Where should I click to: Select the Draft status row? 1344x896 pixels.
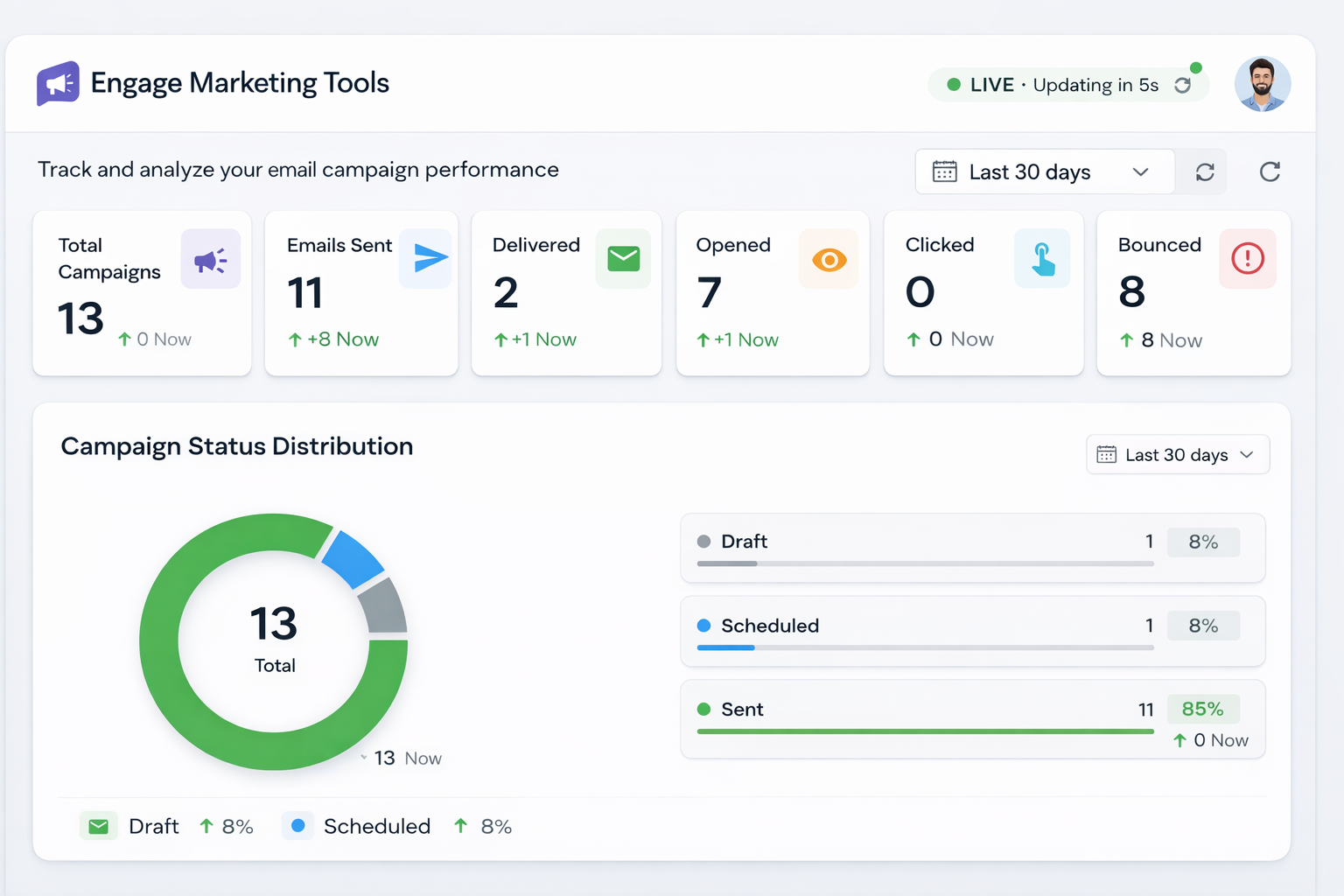click(973, 549)
